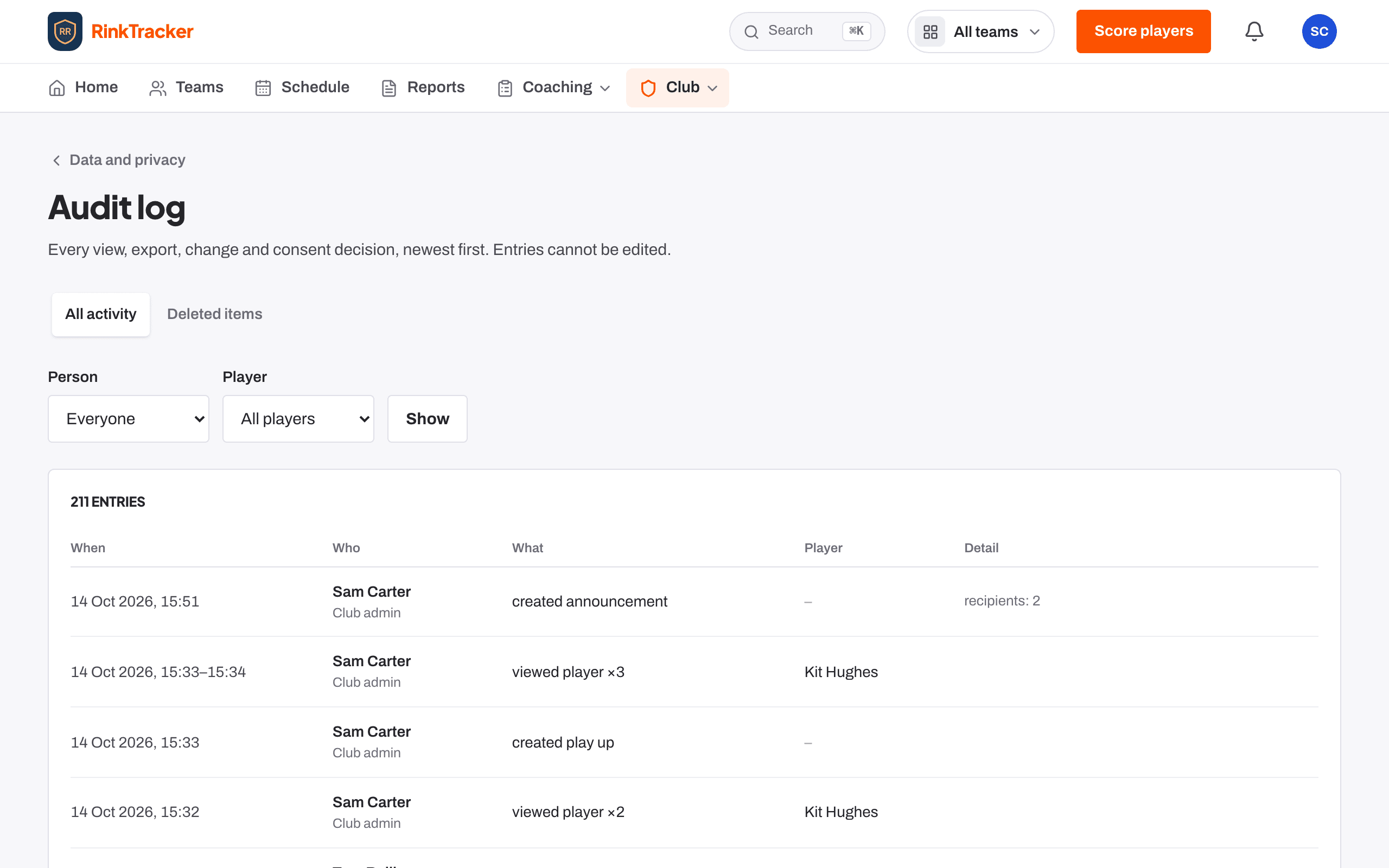Click the All teams grid icon
Screen dimensions: 1389x868
(930, 31)
